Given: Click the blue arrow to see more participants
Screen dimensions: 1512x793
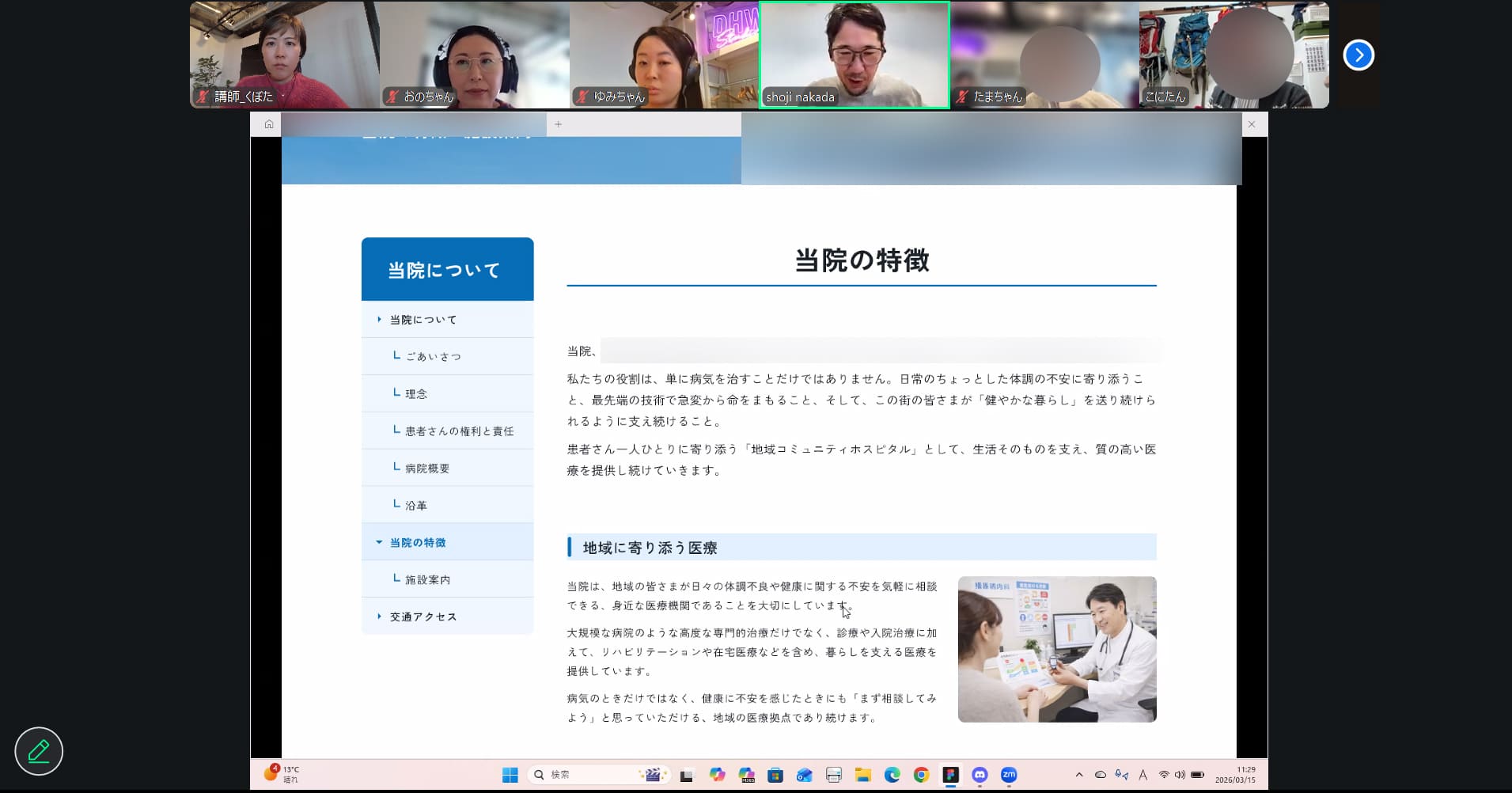Looking at the screenshot, I should (x=1359, y=54).
